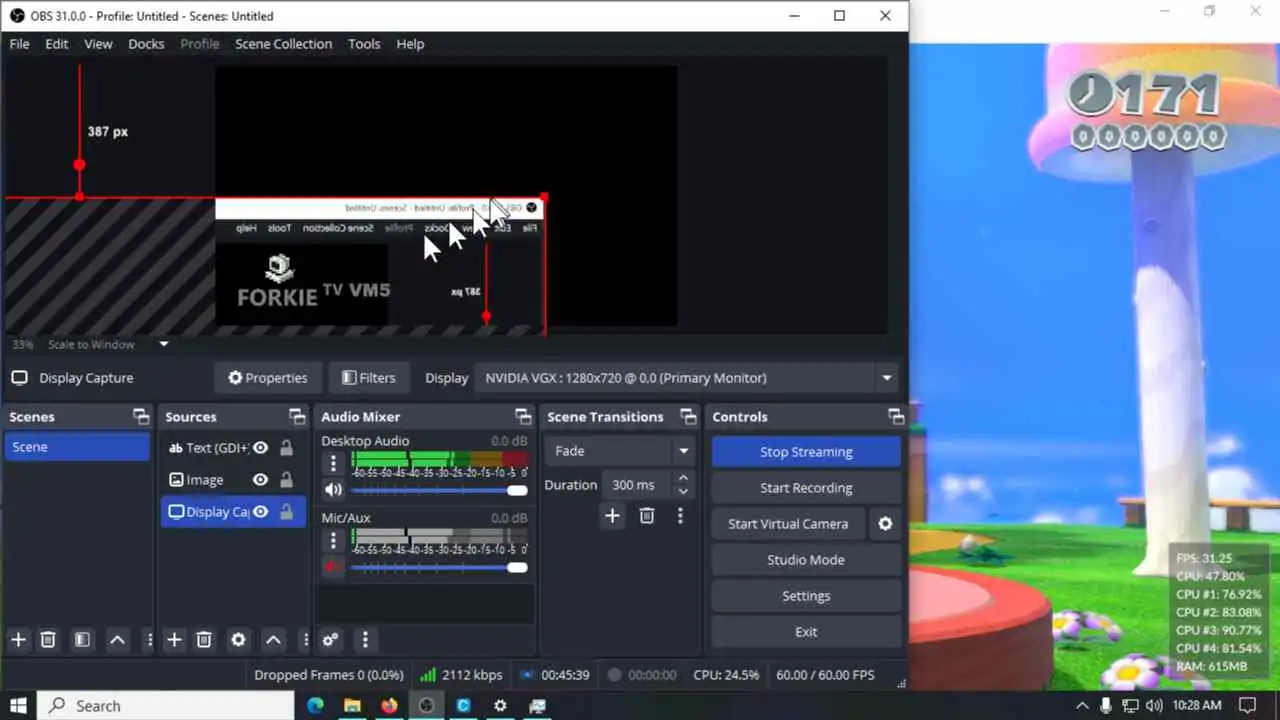Open the Scene Collection menu
Viewport: 1280px width, 720px height.
coord(283,44)
